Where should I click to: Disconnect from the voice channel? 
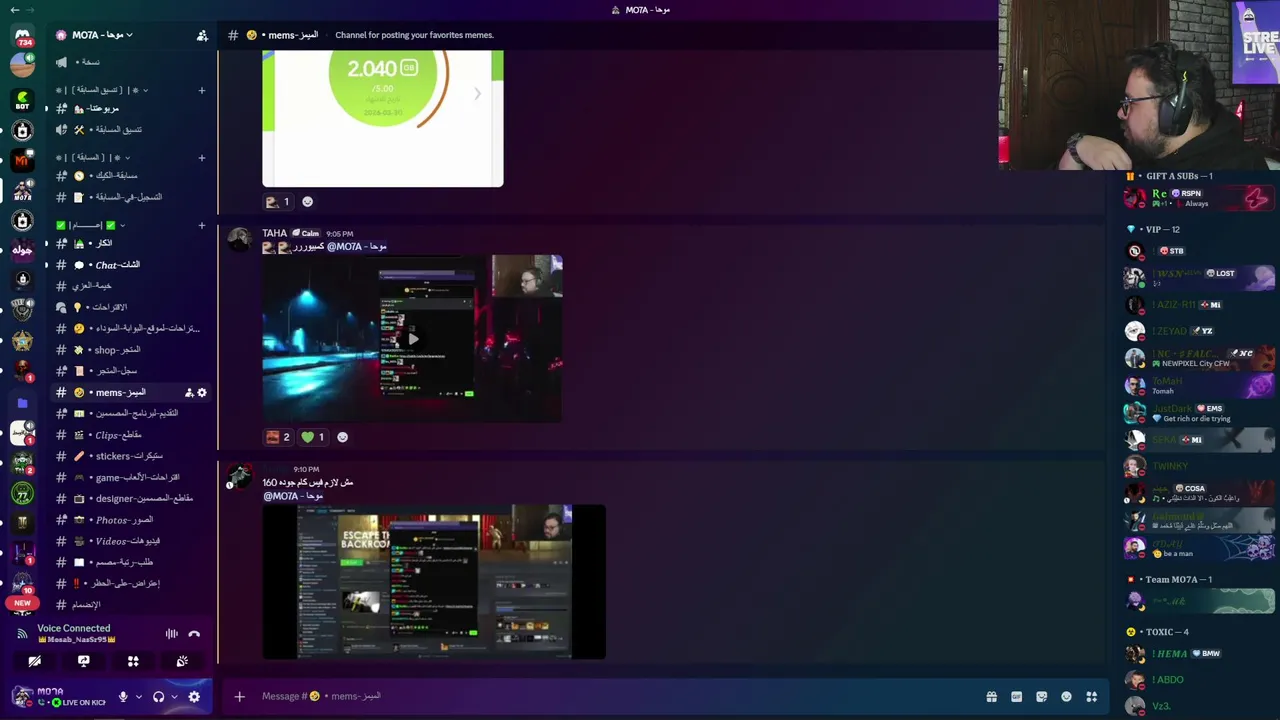pyautogui.click(x=194, y=634)
